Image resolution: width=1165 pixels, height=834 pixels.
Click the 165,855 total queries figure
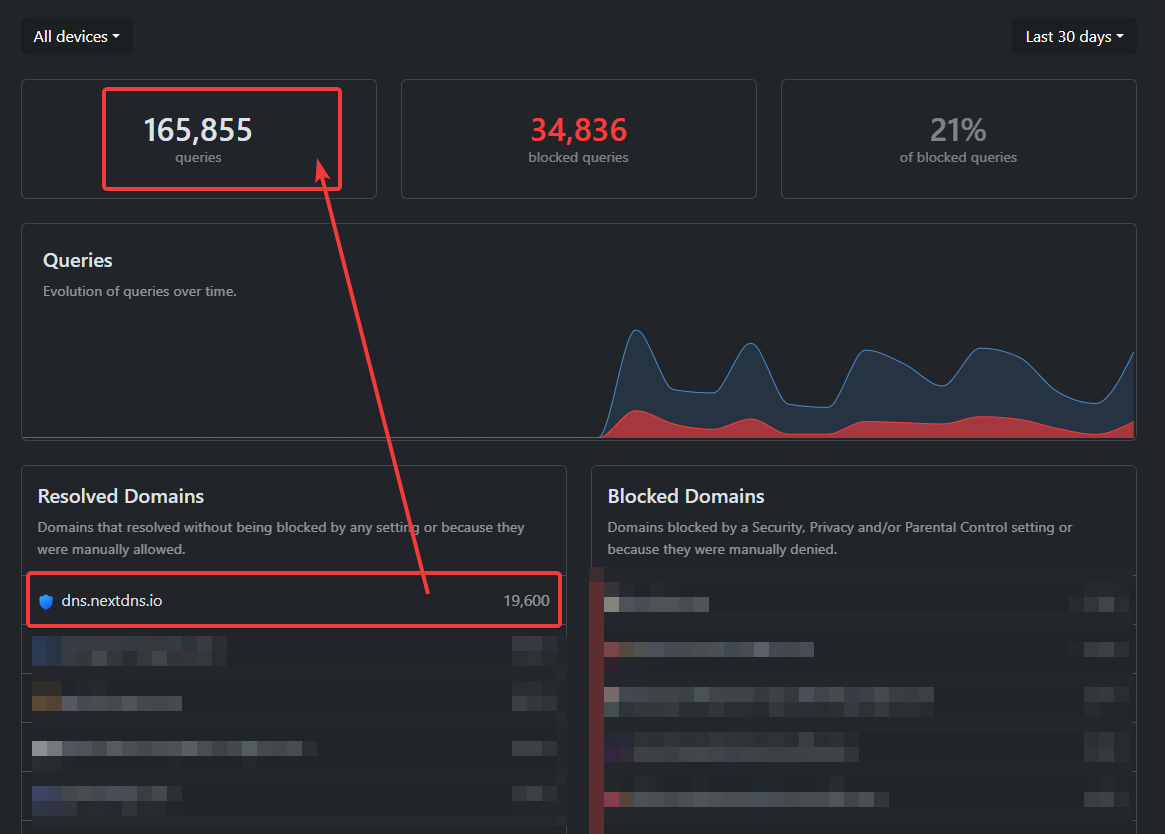[x=198, y=130]
